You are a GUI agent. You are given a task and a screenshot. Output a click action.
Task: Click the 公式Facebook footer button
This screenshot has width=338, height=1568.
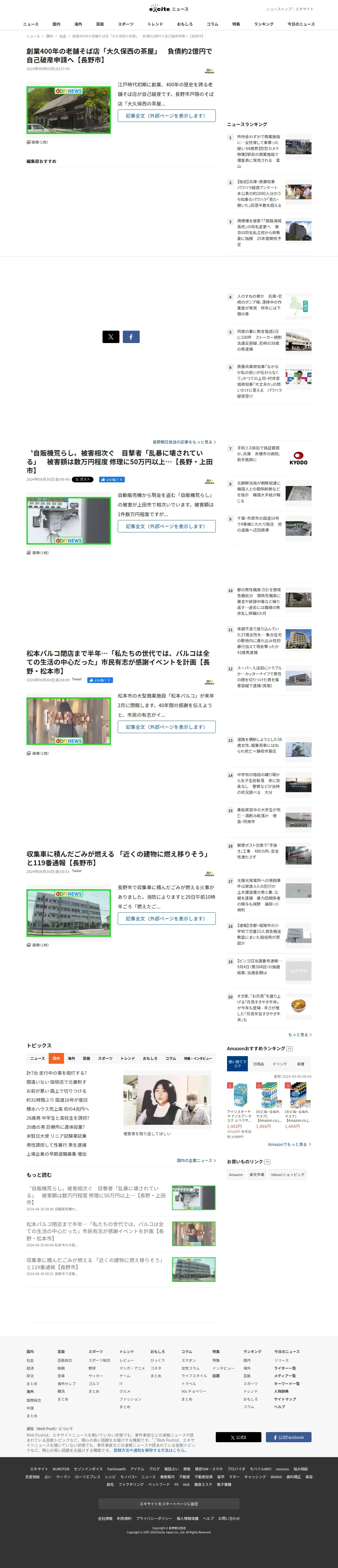[x=289, y=1437]
